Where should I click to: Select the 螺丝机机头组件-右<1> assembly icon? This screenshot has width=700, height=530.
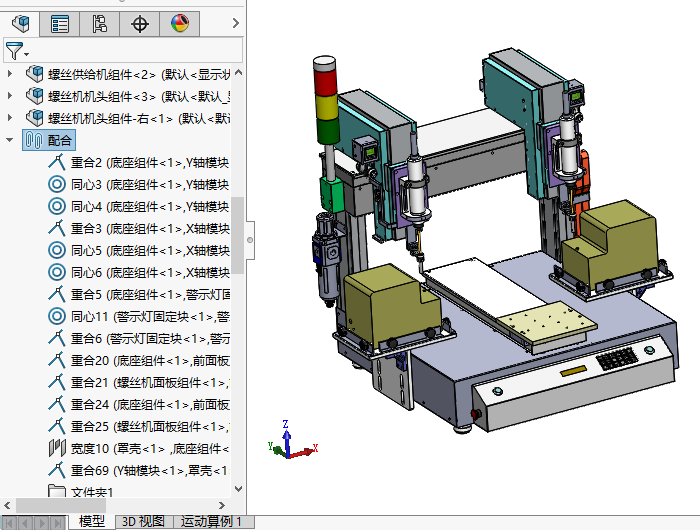point(34,117)
